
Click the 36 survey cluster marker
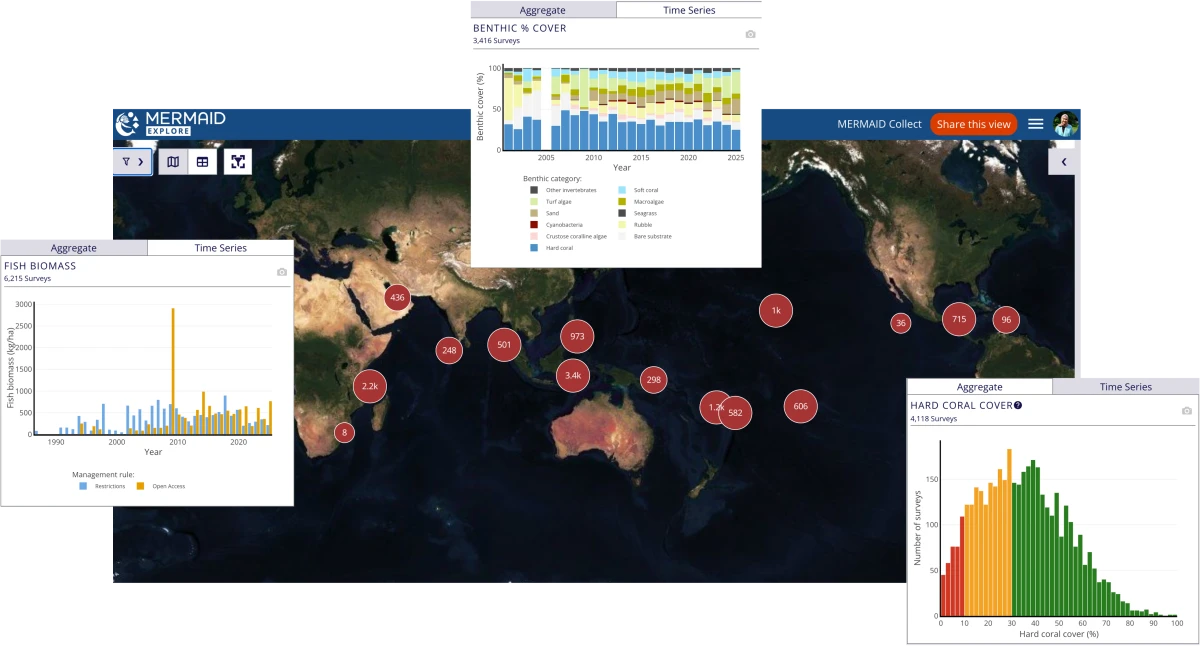point(901,323)
